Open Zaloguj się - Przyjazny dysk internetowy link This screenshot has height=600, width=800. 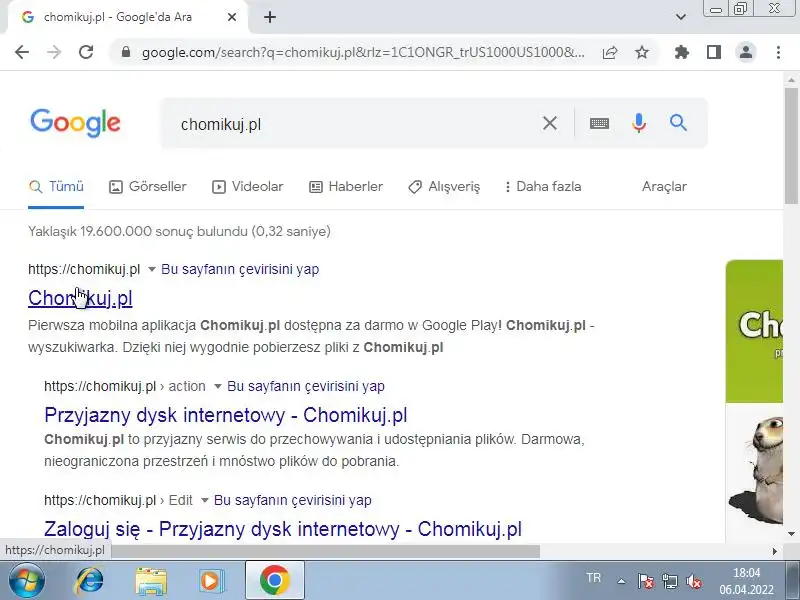[283, 529]
